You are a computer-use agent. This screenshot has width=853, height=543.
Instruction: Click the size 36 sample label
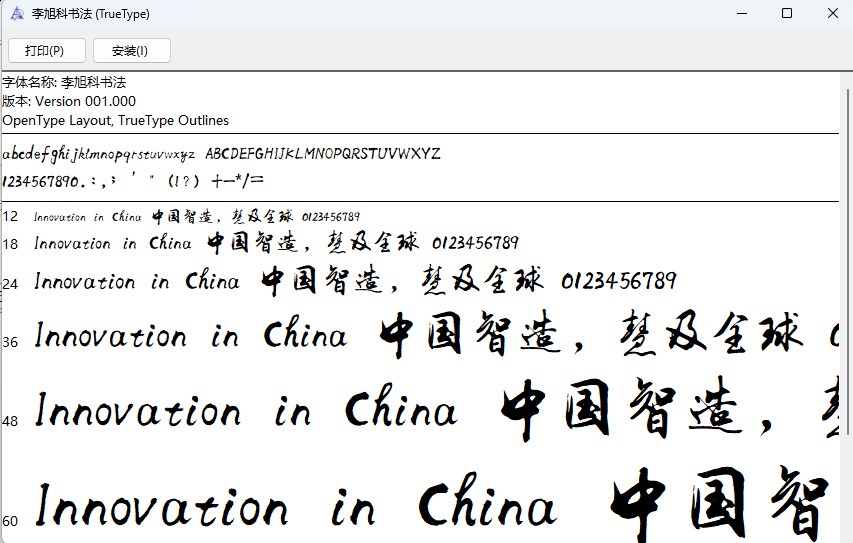10,341
